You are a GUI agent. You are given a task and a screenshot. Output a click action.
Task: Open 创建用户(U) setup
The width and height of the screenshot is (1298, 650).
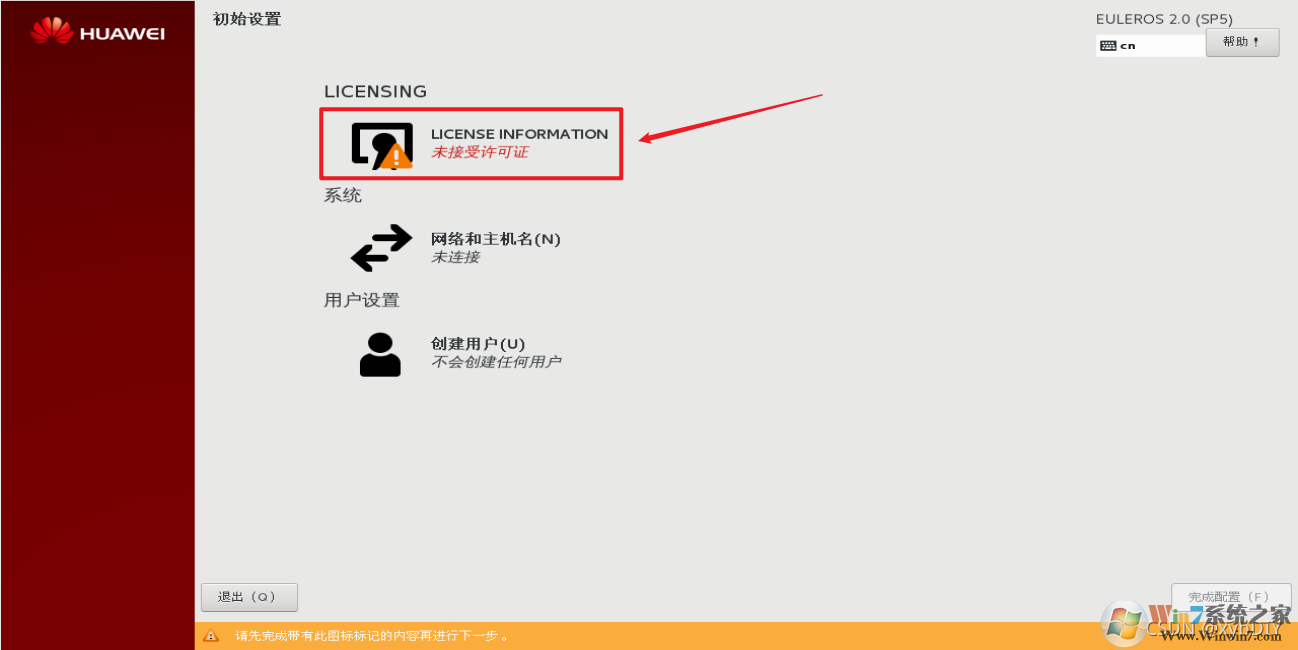(478, 344)
